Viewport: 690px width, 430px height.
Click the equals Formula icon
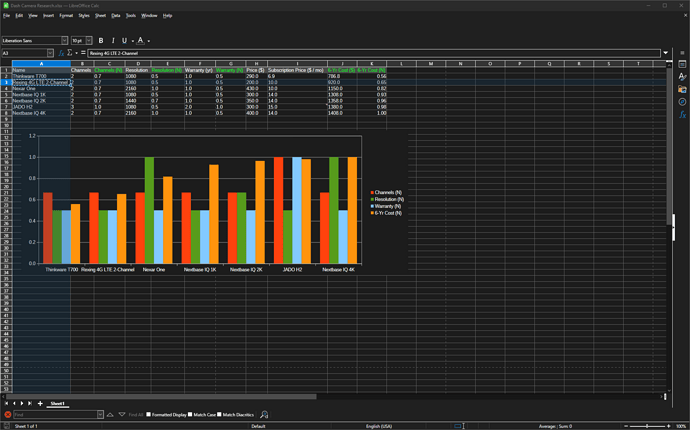click(x=83, y=53)
